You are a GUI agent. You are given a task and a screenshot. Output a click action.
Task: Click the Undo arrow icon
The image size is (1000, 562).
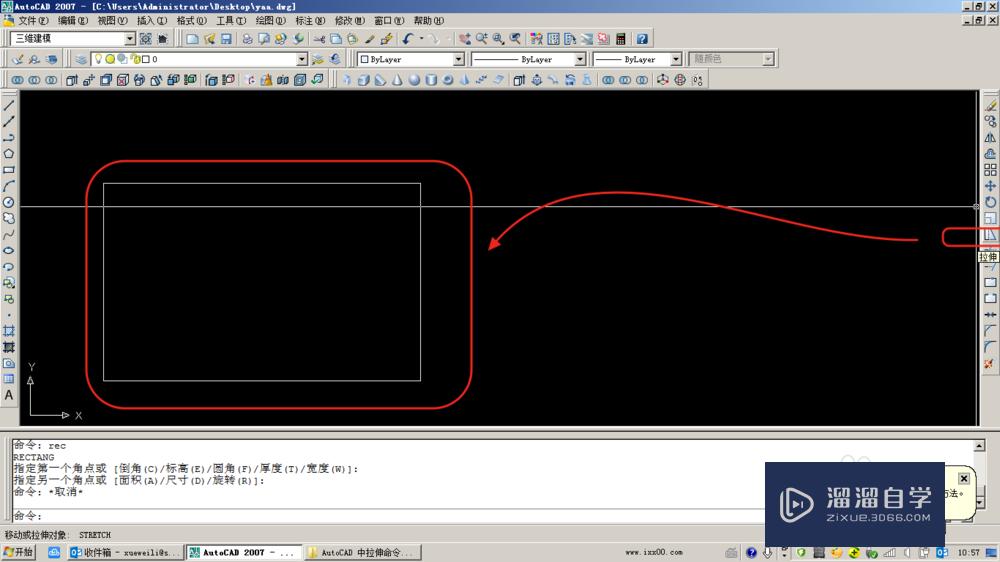tap(408, 39)
